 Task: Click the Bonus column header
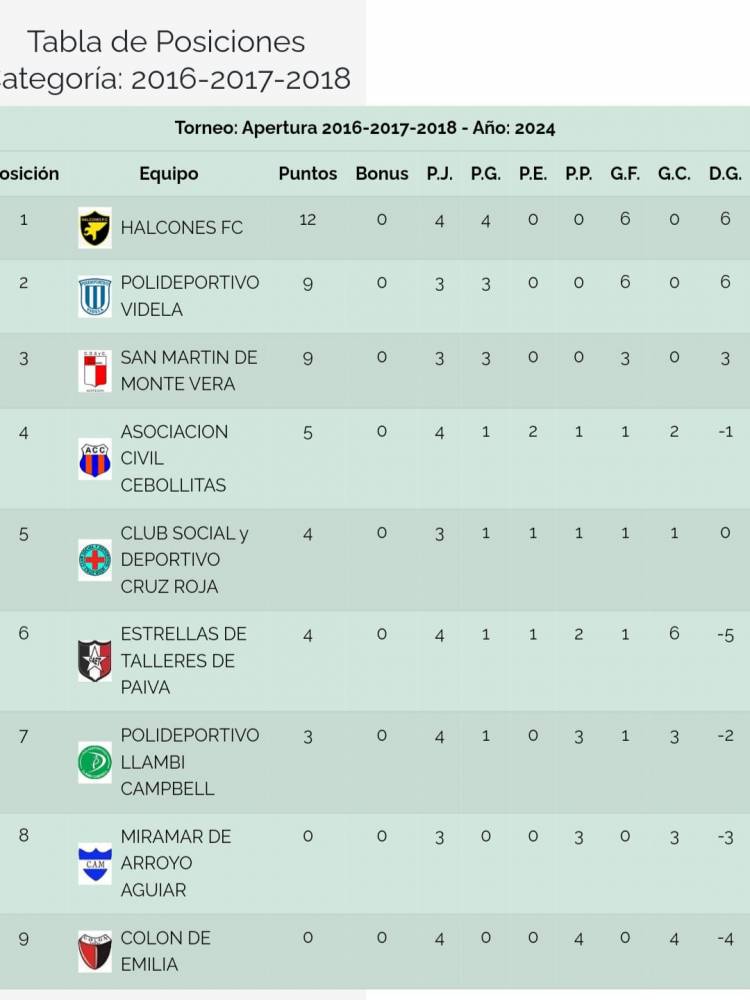(x=382, y=174)
